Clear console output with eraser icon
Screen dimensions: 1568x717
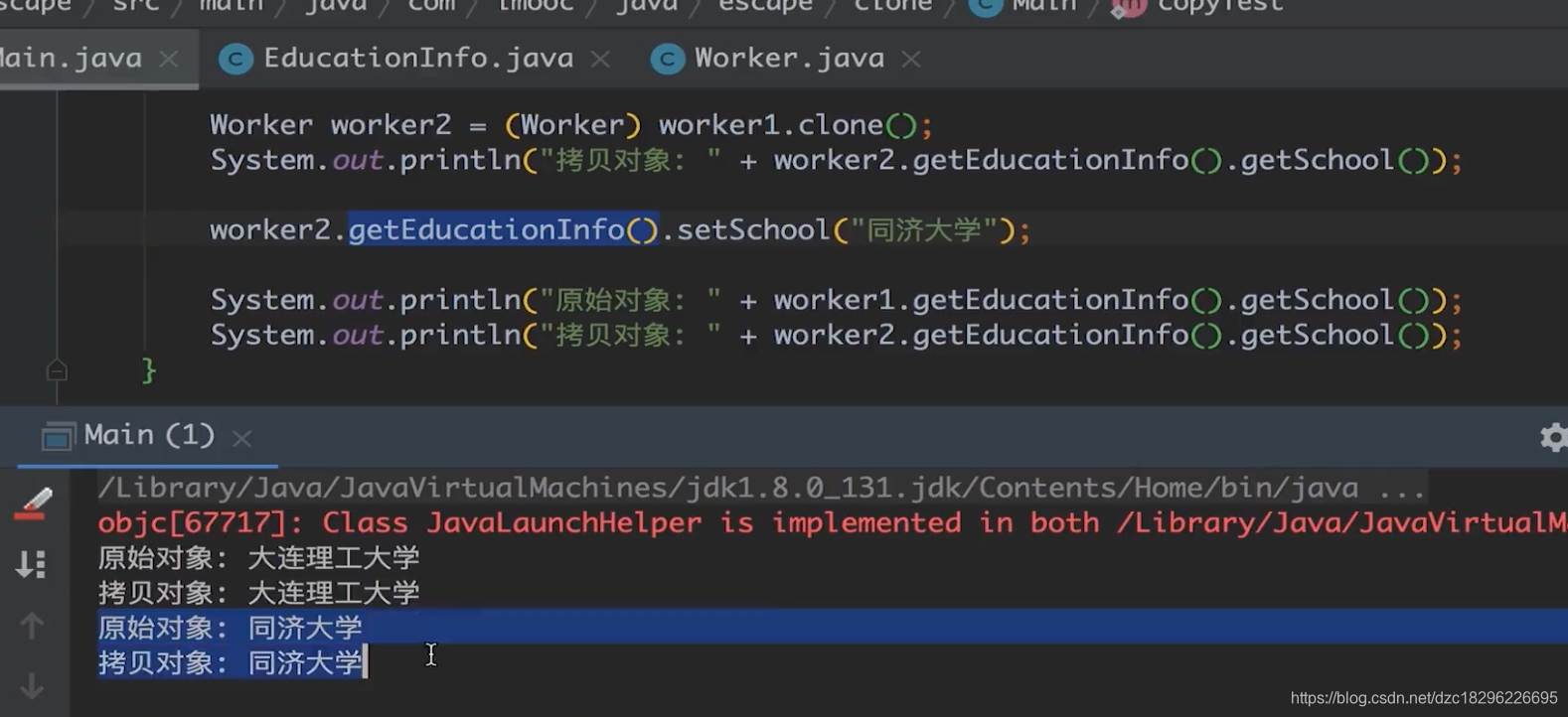point(33,503)
